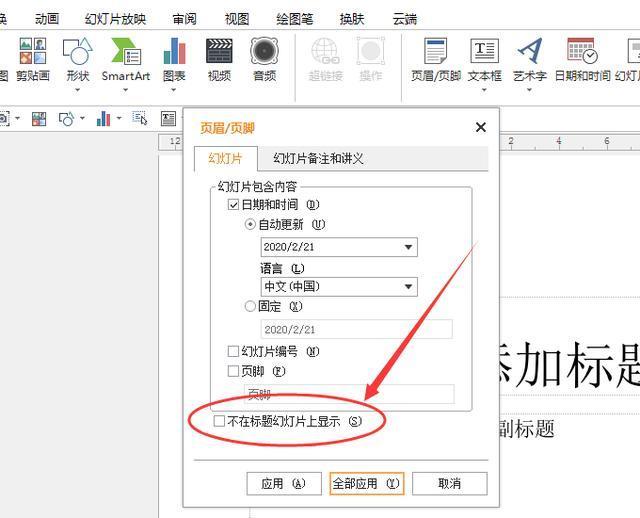The height and width of the screenshot is (518, 640).
Task: Switch to 幻灯片备注和讲义 tab
Action: (318, 159)
